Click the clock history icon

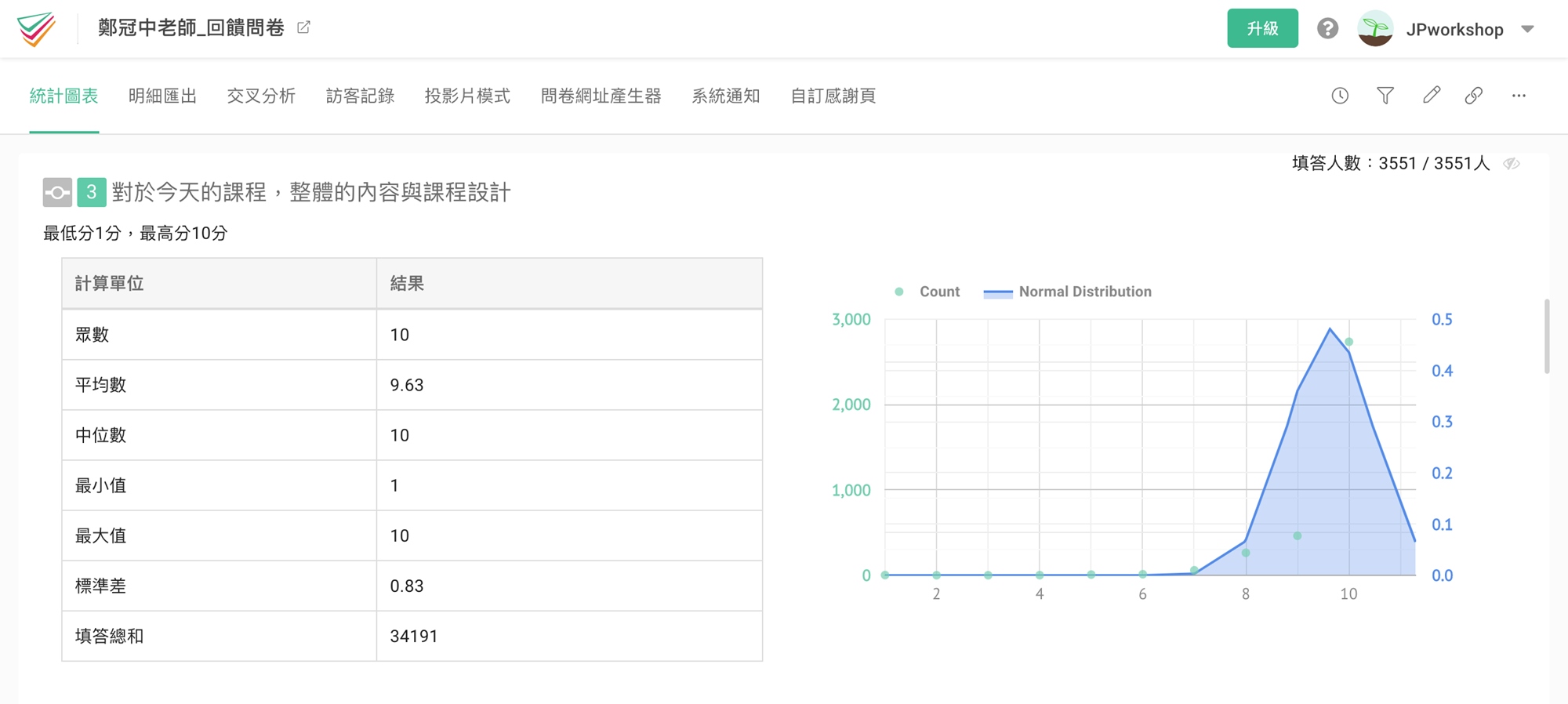[x=1340, y=96]
